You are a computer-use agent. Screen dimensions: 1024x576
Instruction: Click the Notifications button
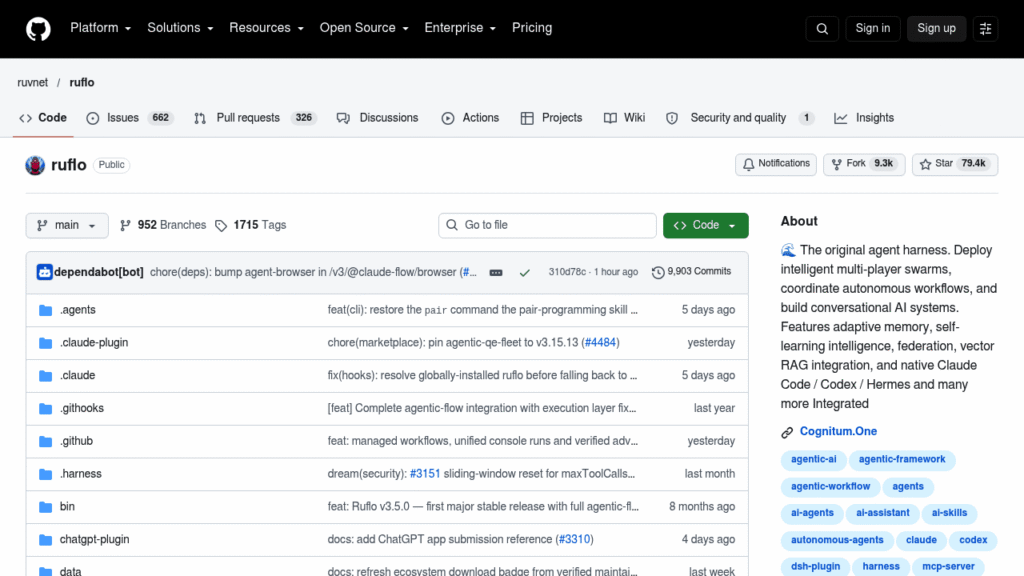[776, 164]
